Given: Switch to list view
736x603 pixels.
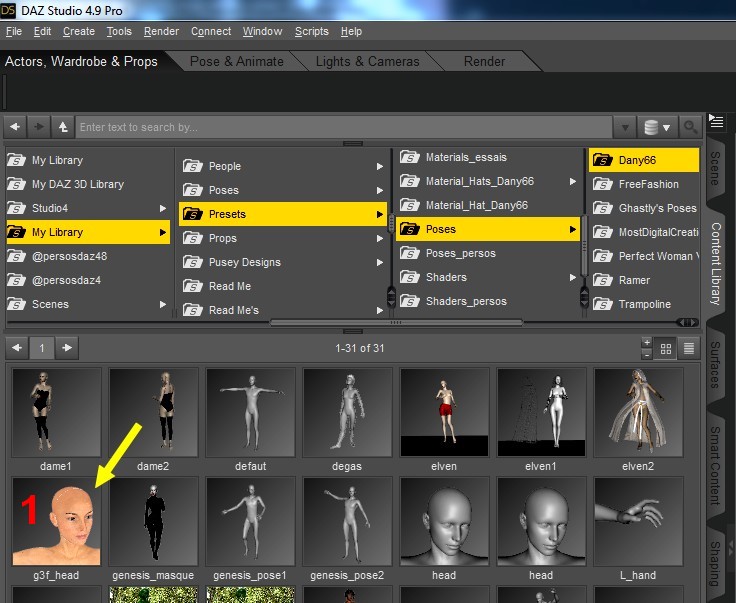Looking at the screenshot, I should coord(689,348).
